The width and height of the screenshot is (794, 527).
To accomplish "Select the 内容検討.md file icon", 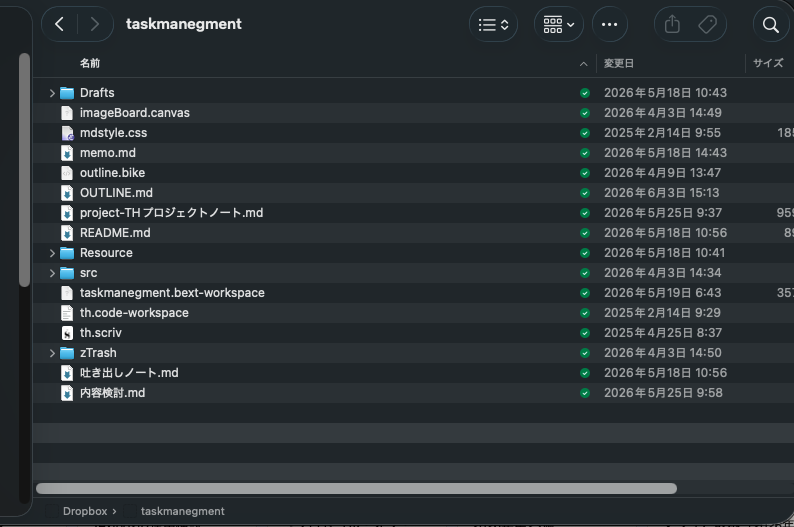I will coord(67,393).
